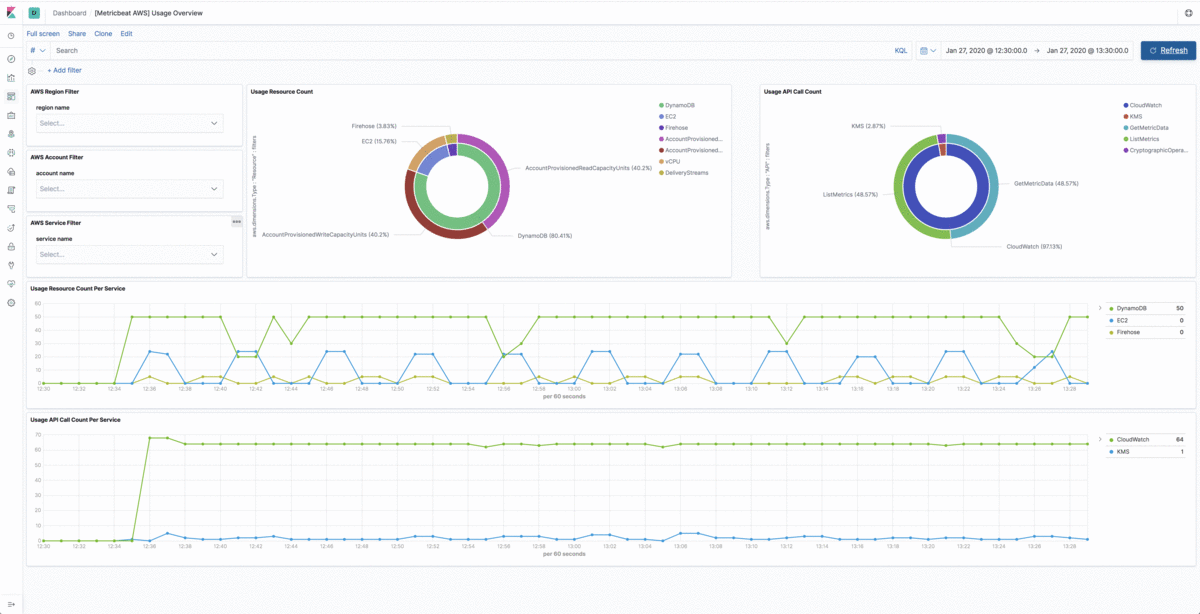Select the Usage API Call Count panel title
Viewport: 1200px width, 614px height.
(793, 92)
